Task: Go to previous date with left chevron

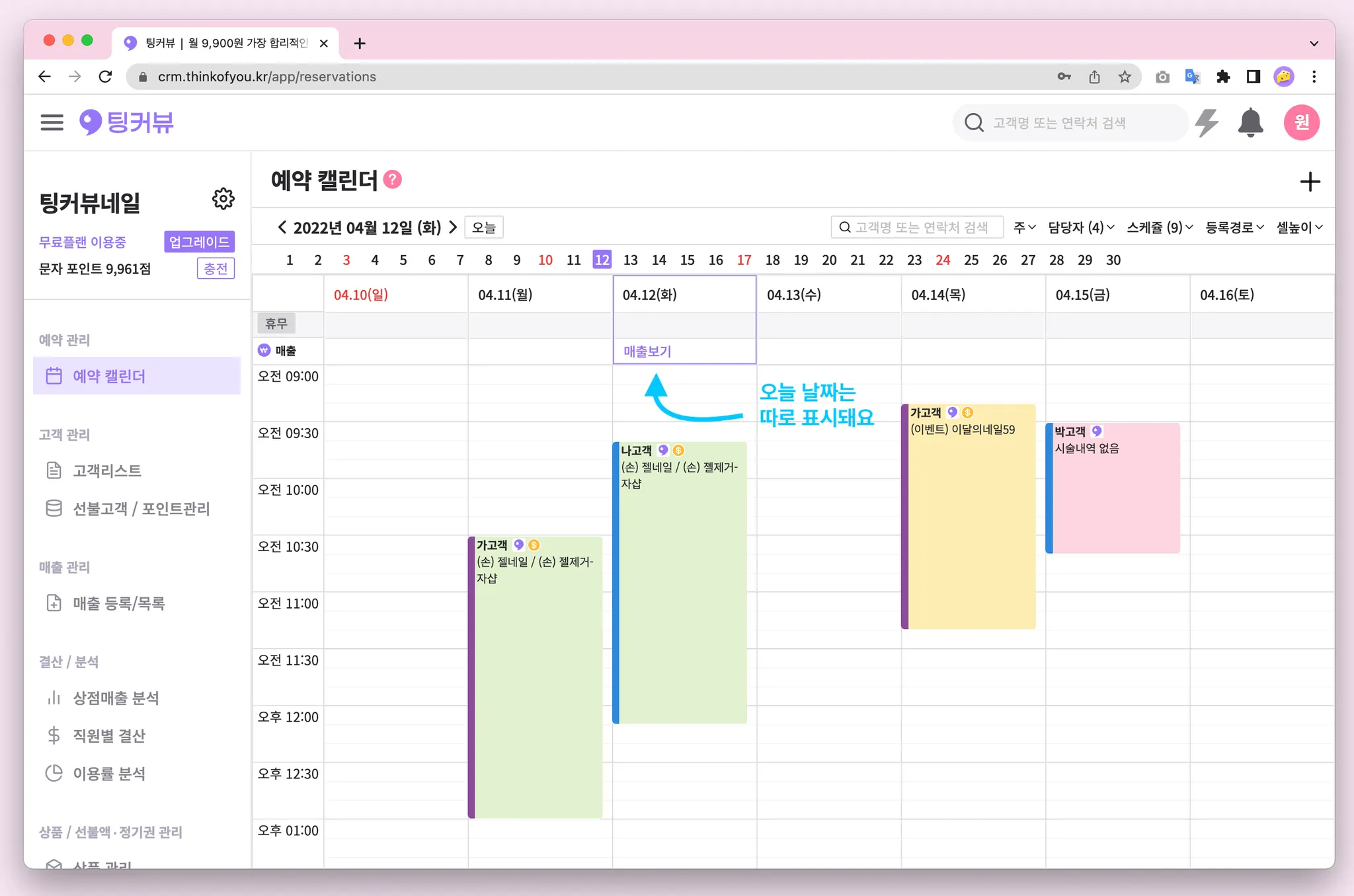Action: pos(282,227)
